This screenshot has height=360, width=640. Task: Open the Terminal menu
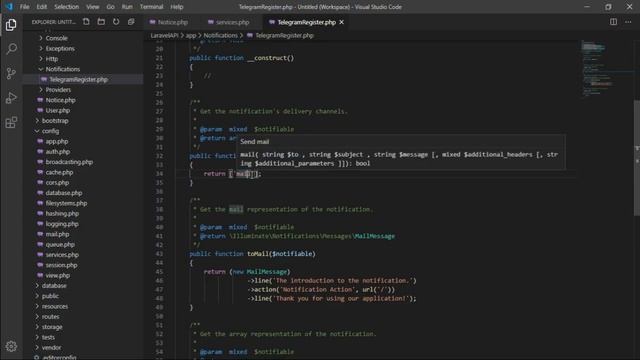(x=151, y=7)
